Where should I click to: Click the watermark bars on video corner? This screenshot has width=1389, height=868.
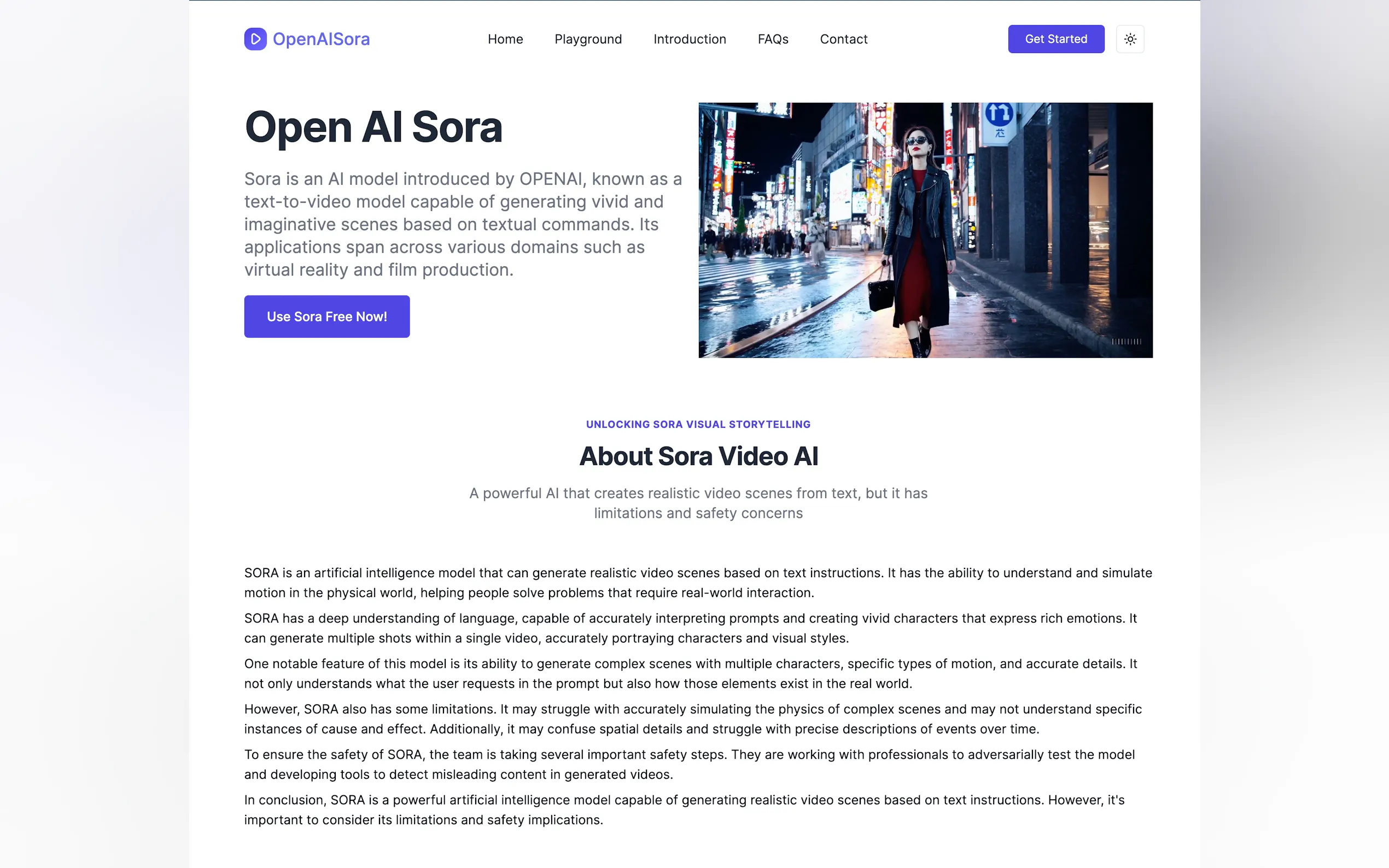pyautogui.click(x=1125, y=341)
